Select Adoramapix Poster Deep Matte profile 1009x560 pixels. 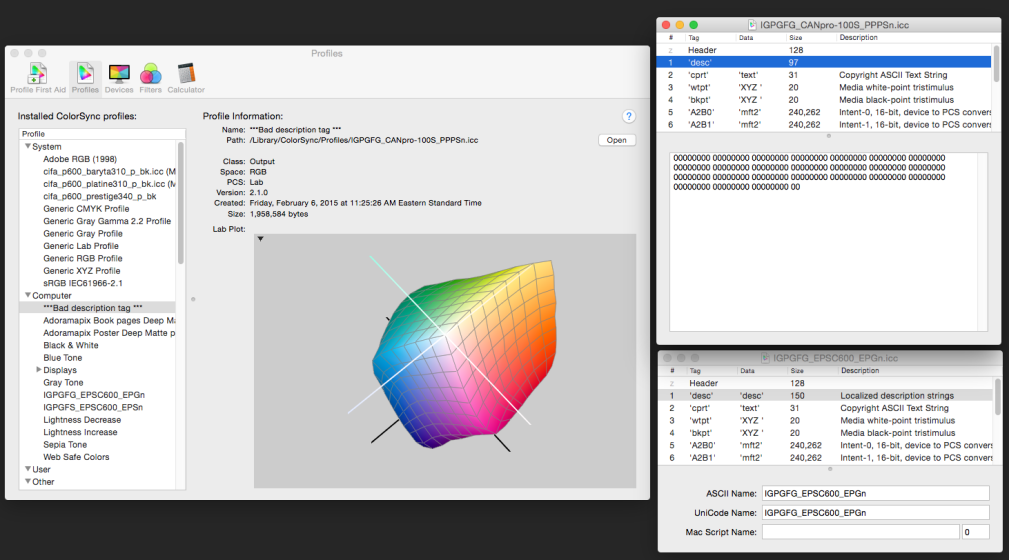(109, 333)
